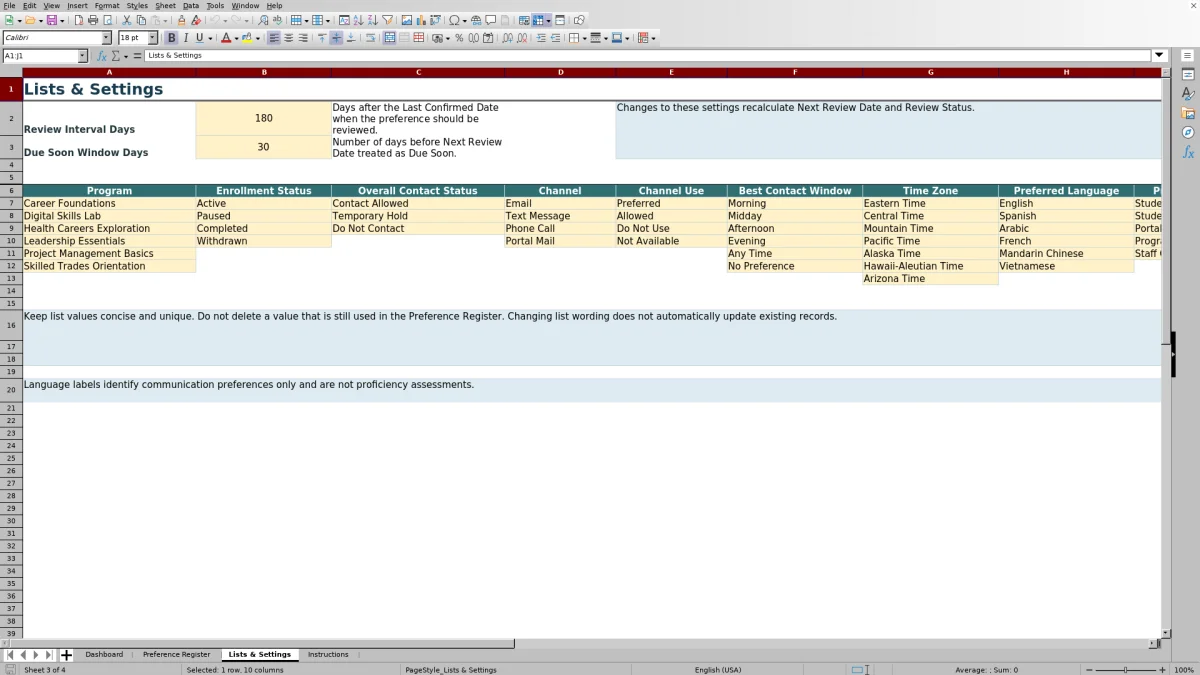Open the Paste options dropdown arrow
This screenshot has height=675, width=1200.
[165, 20]
